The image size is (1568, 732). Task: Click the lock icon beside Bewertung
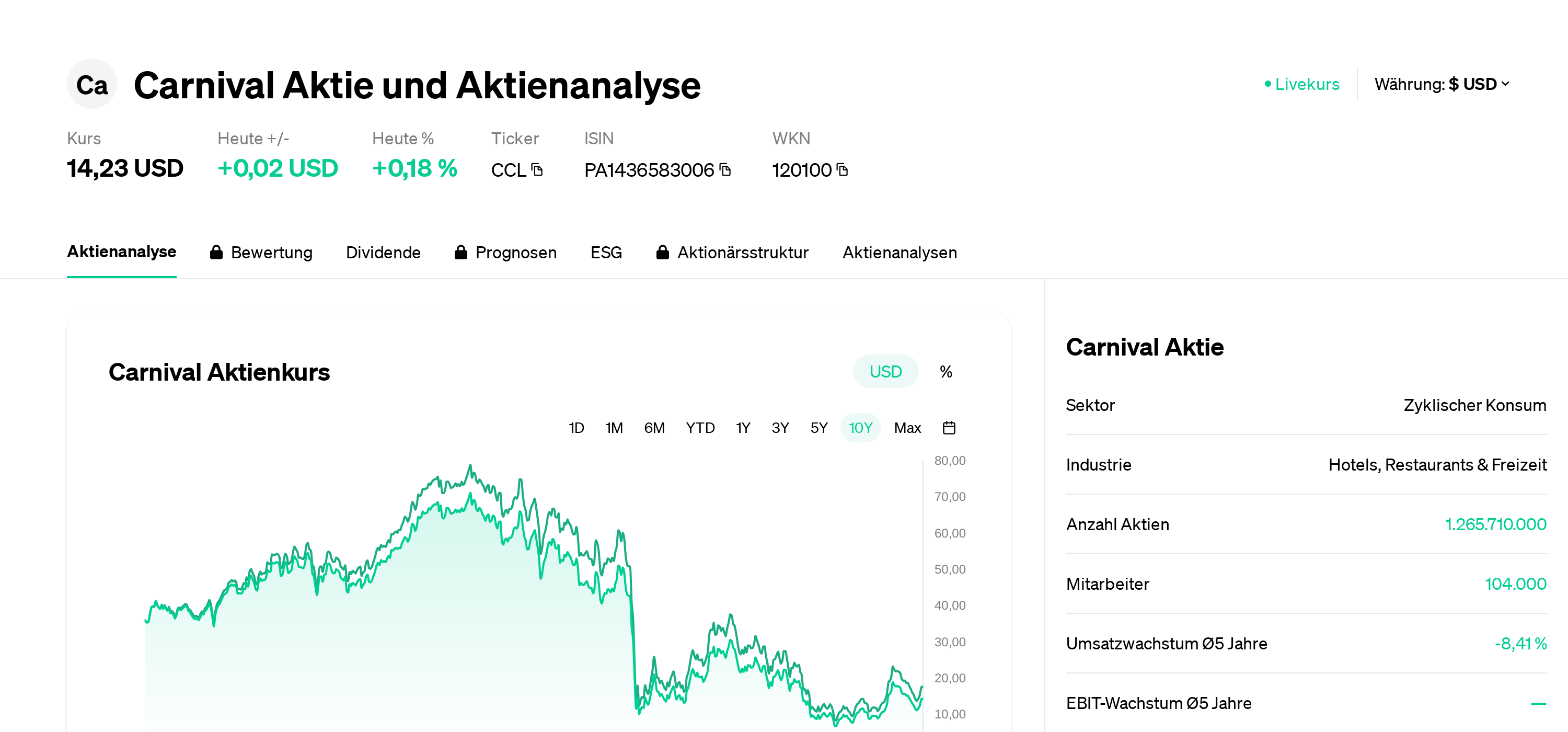[x=216, y=252]
